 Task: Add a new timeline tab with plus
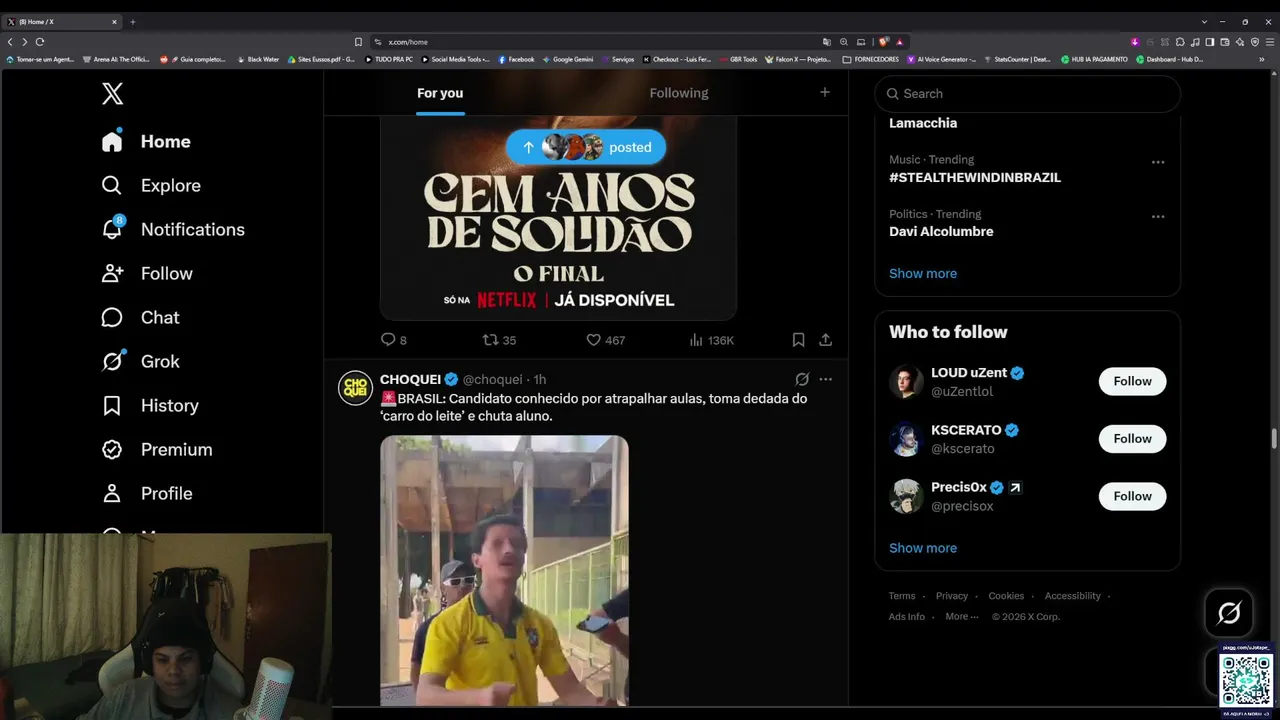[825, 92]
